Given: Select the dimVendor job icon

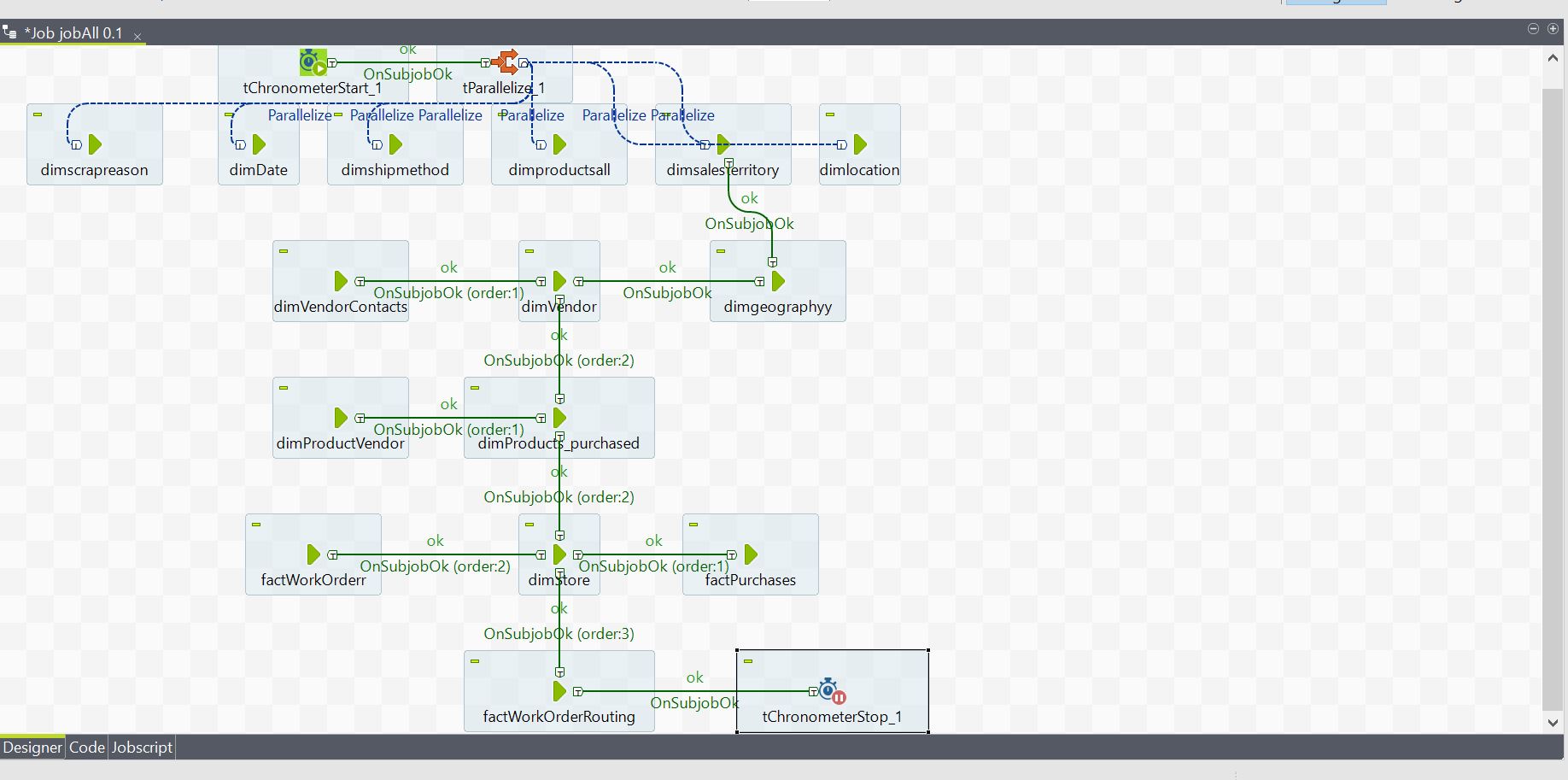Looking at the screenshot, I should pyautogui.click(x=559, y=281).
